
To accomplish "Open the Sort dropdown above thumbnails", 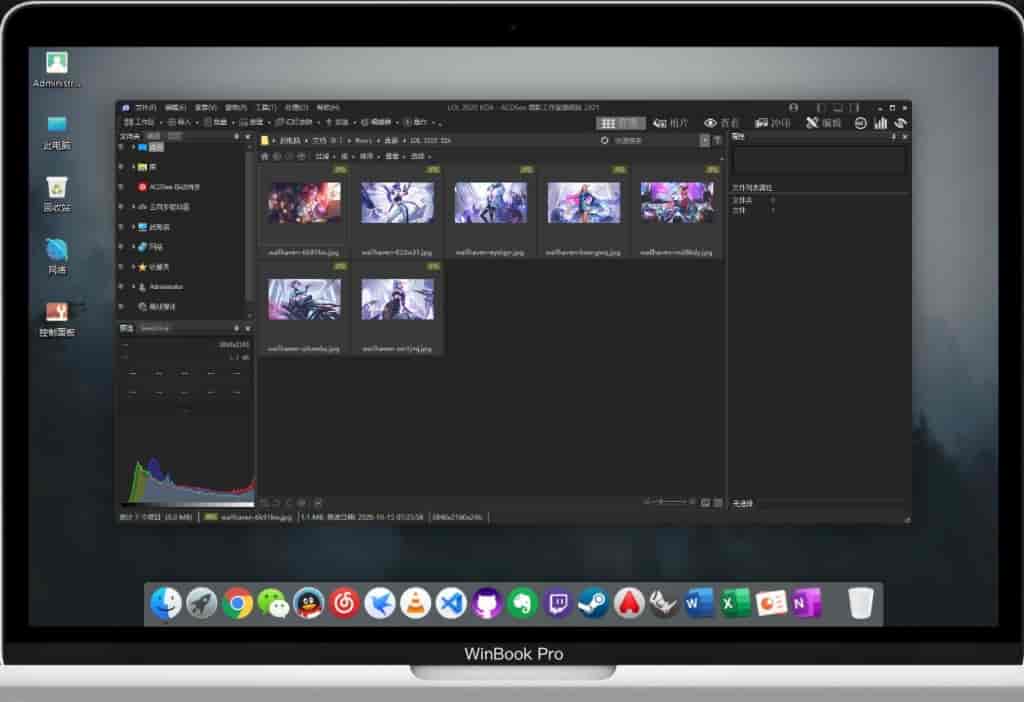I will coord(369,157).
